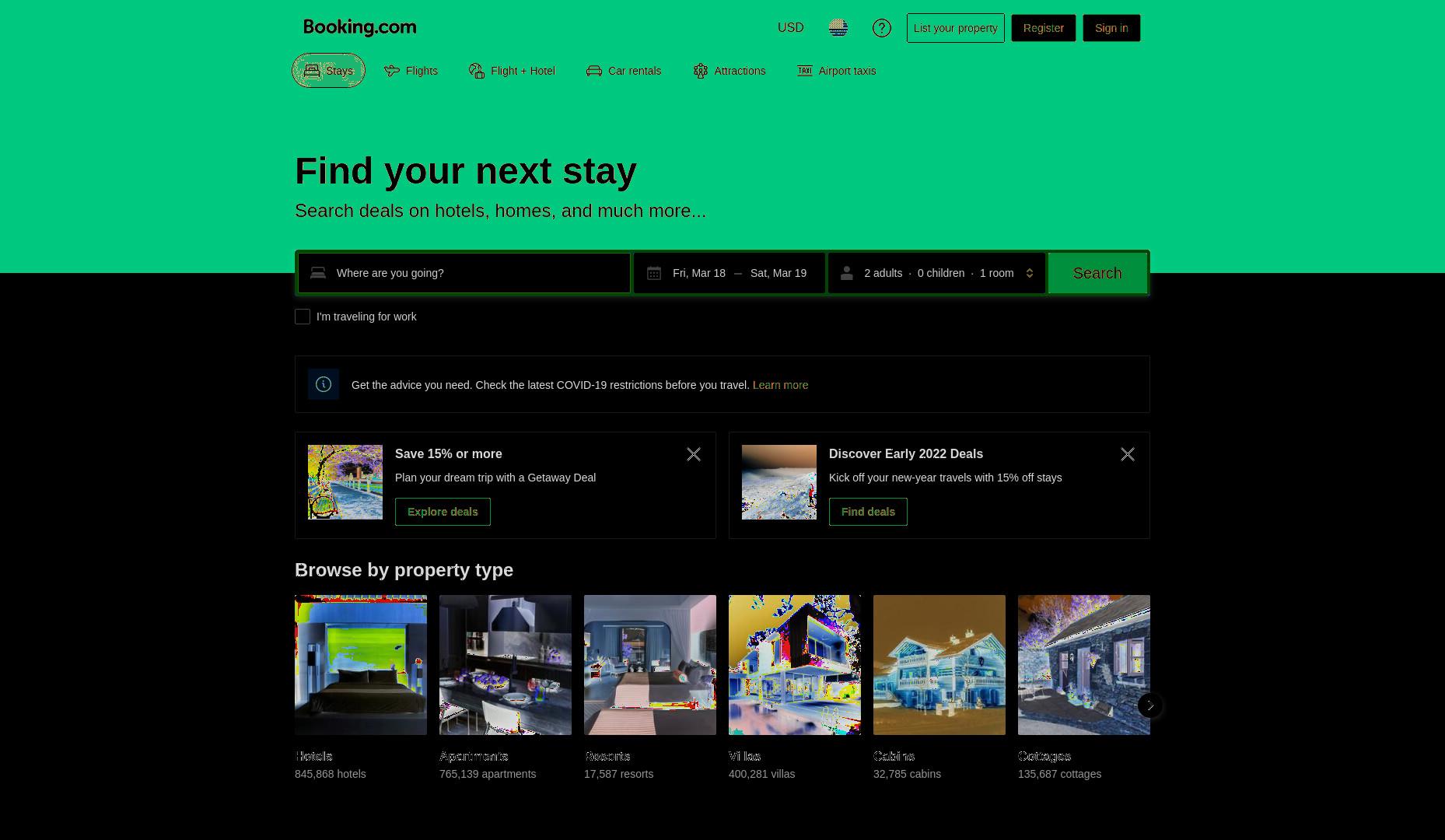
Task: Click the Register button
Action: coord(1044,28)
